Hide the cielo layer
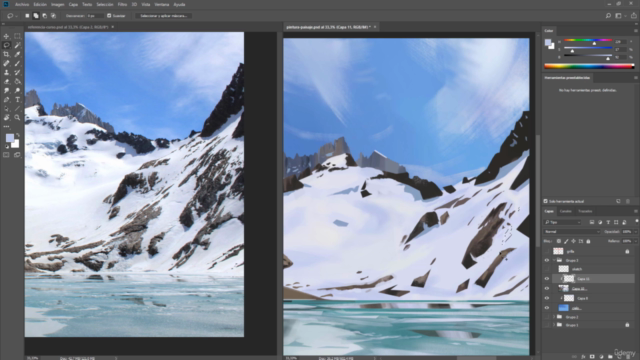Image resolution: width=640 pixels, height=360 pixels. 547,308
